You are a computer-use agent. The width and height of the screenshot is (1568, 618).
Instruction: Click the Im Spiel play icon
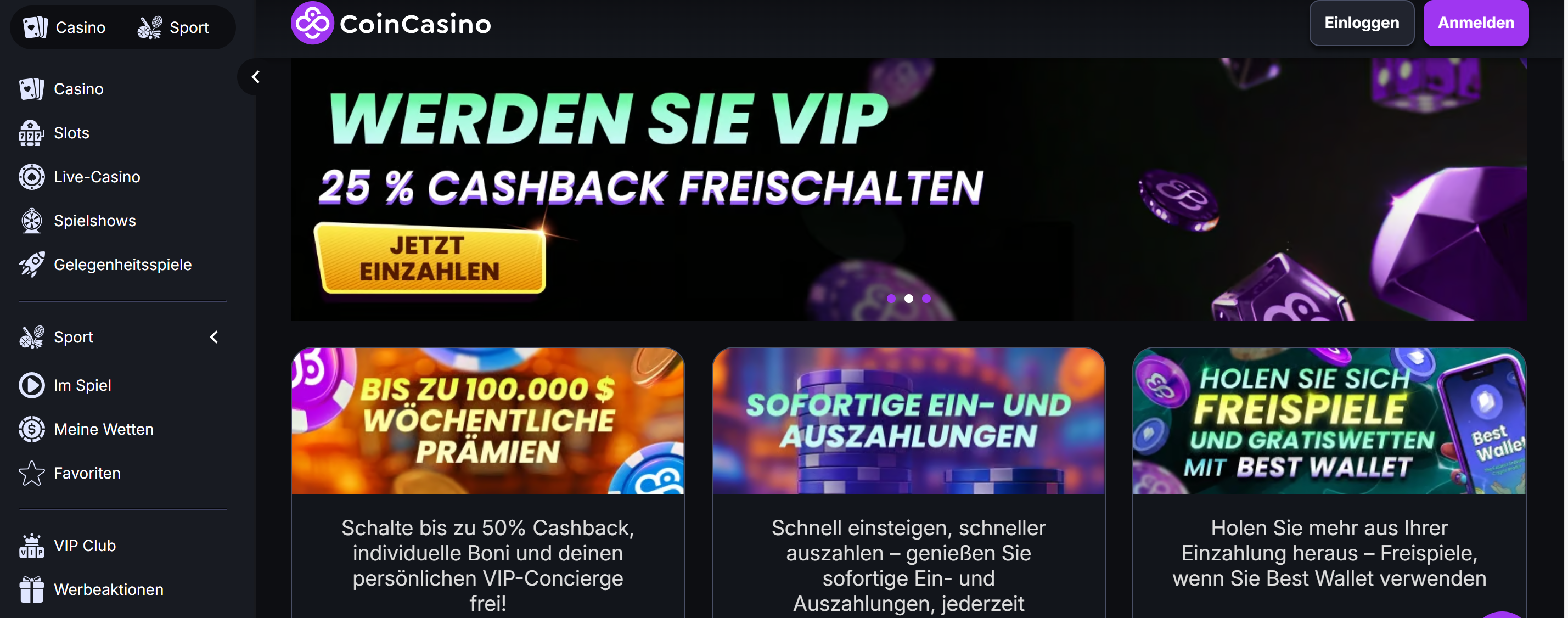click(x=31, y=385)
